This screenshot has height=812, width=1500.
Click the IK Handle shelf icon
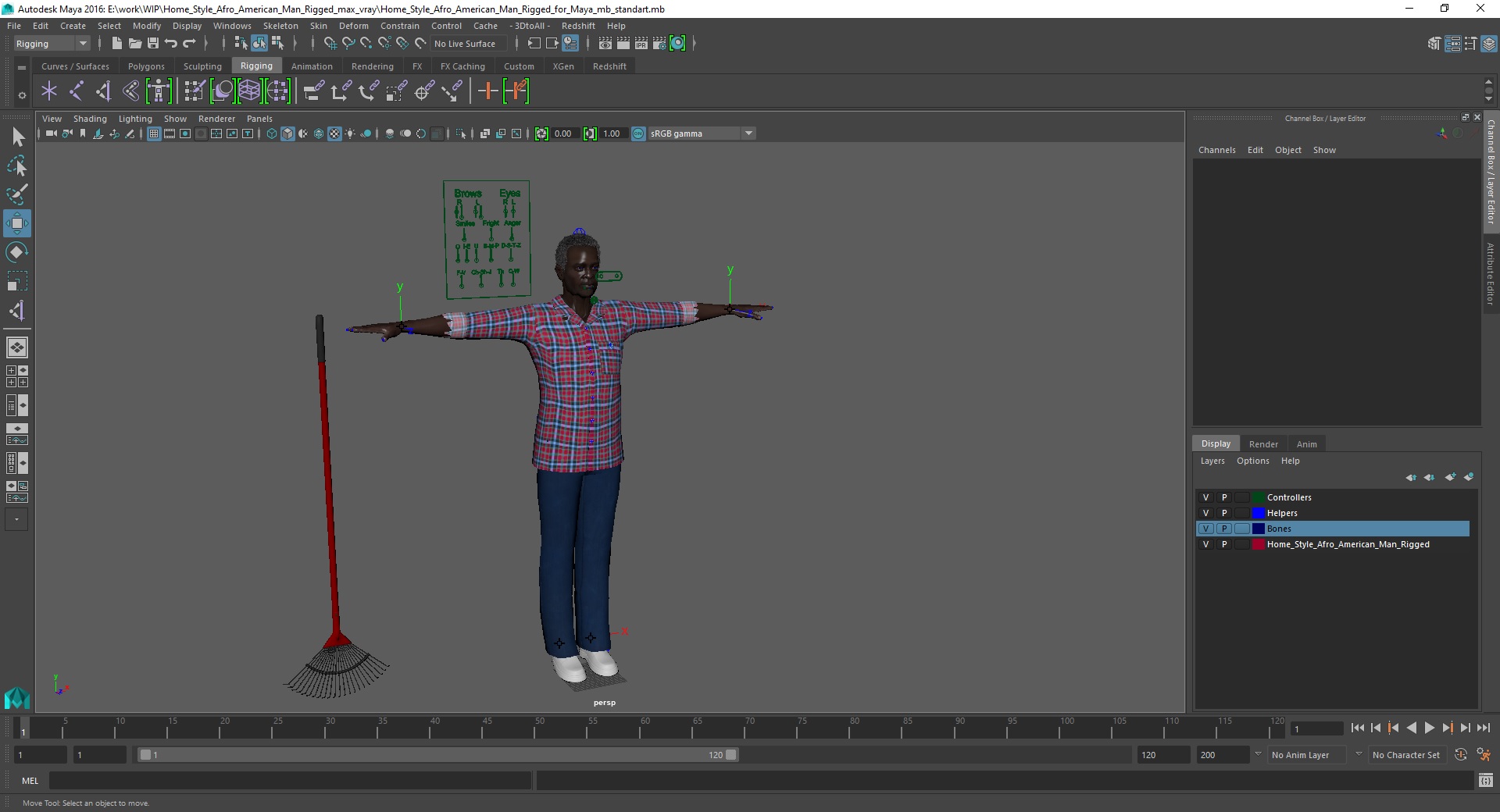[x=104, y=91]
